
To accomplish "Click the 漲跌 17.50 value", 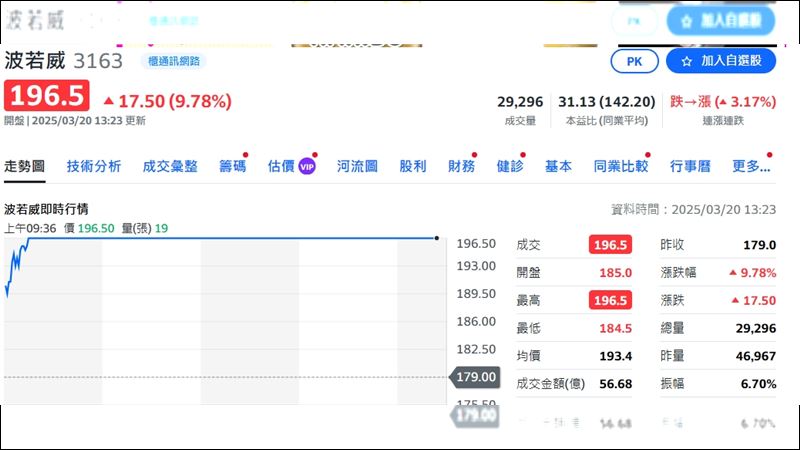I will coord(754,301).
